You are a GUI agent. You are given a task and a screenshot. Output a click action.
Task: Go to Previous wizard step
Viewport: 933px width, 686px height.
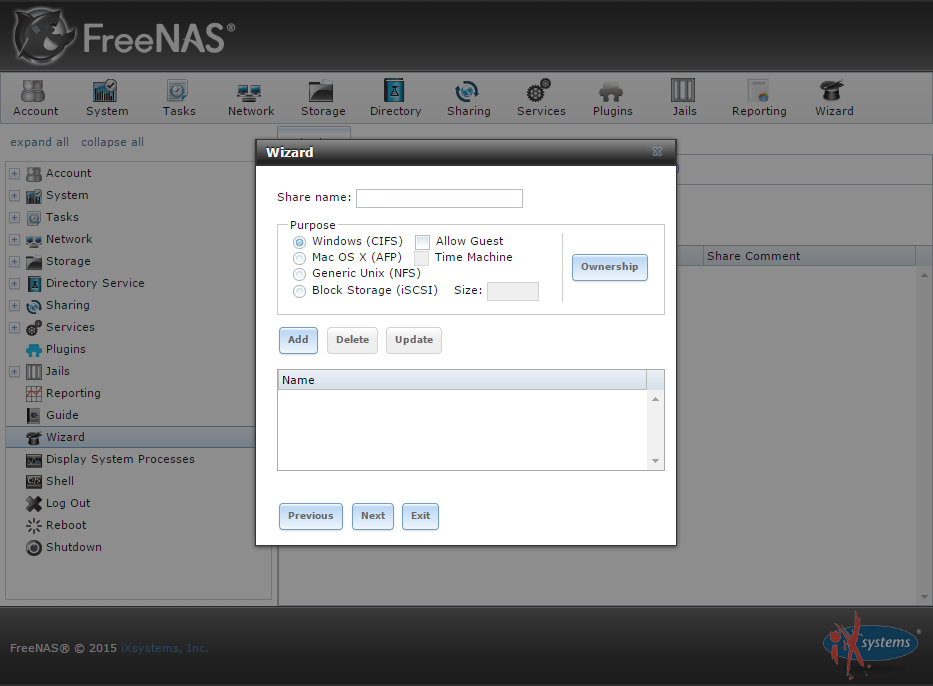pos(311,516)
